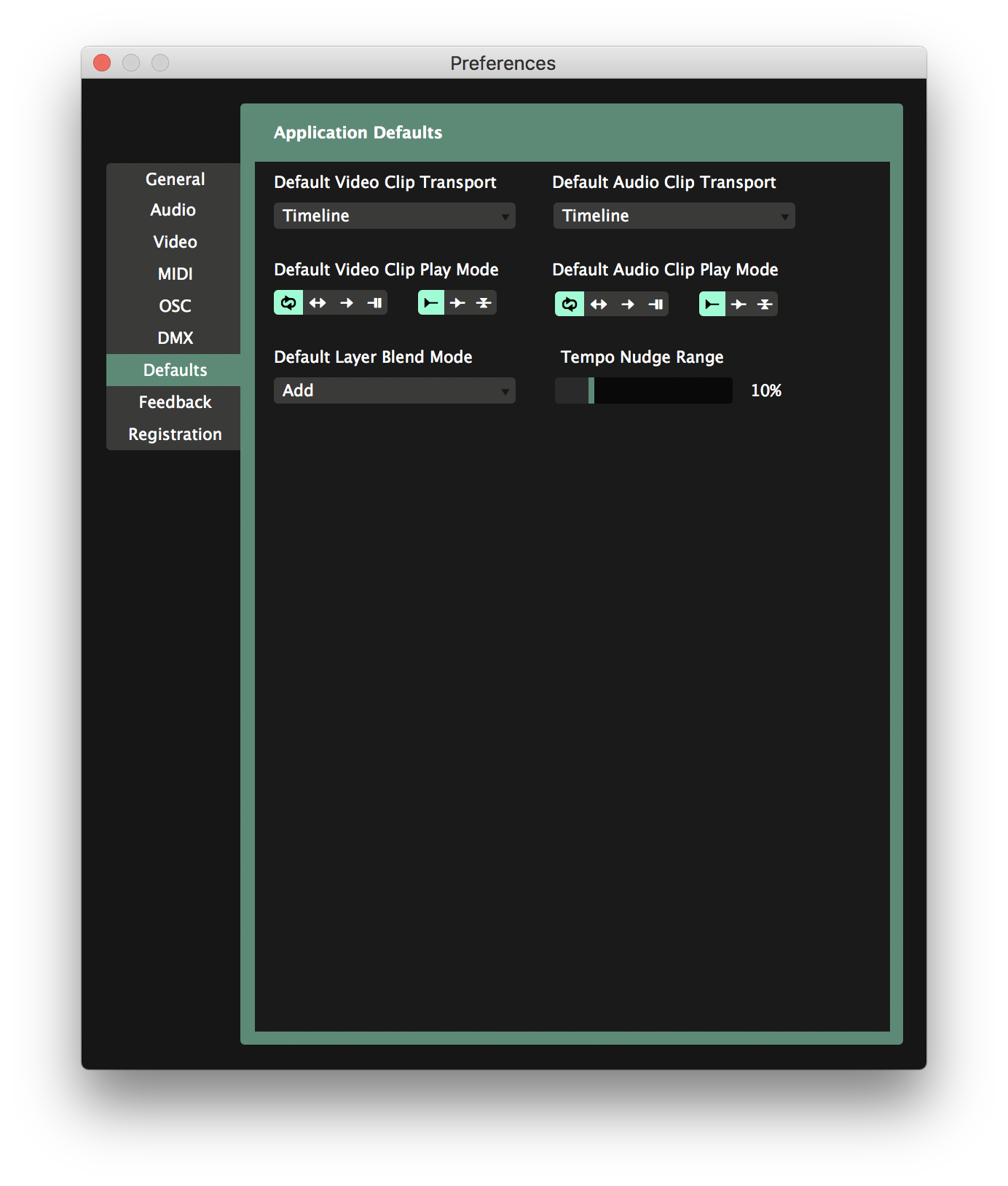Open Default Audio Clip Transport dropdown
The image size is (1008, 1186).
pos(674,216)
